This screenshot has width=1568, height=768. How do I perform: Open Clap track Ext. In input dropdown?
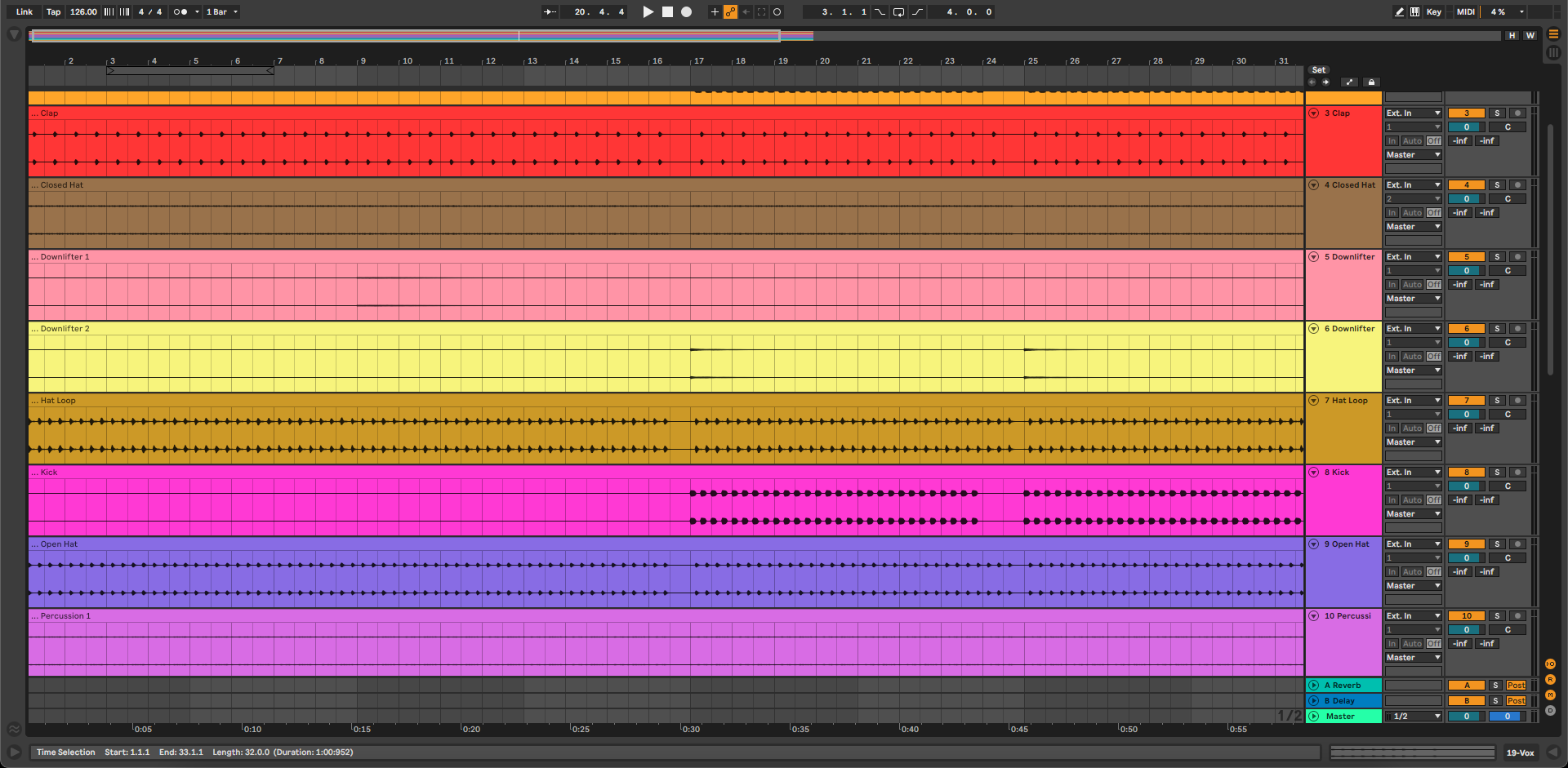tap(1413, 113)
